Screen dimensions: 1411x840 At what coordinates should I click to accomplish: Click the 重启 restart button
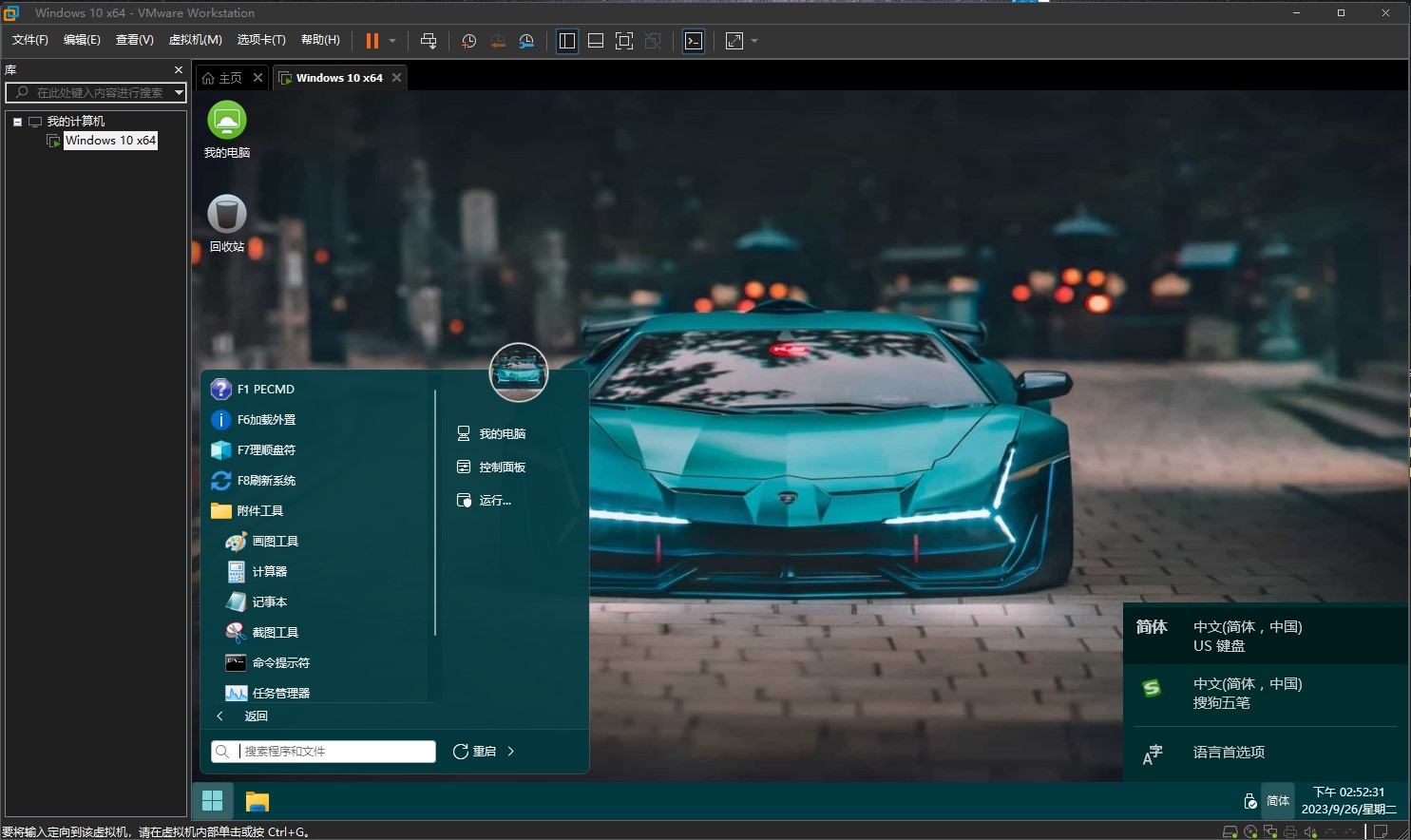pyautogui.click(x=474, y=752)
